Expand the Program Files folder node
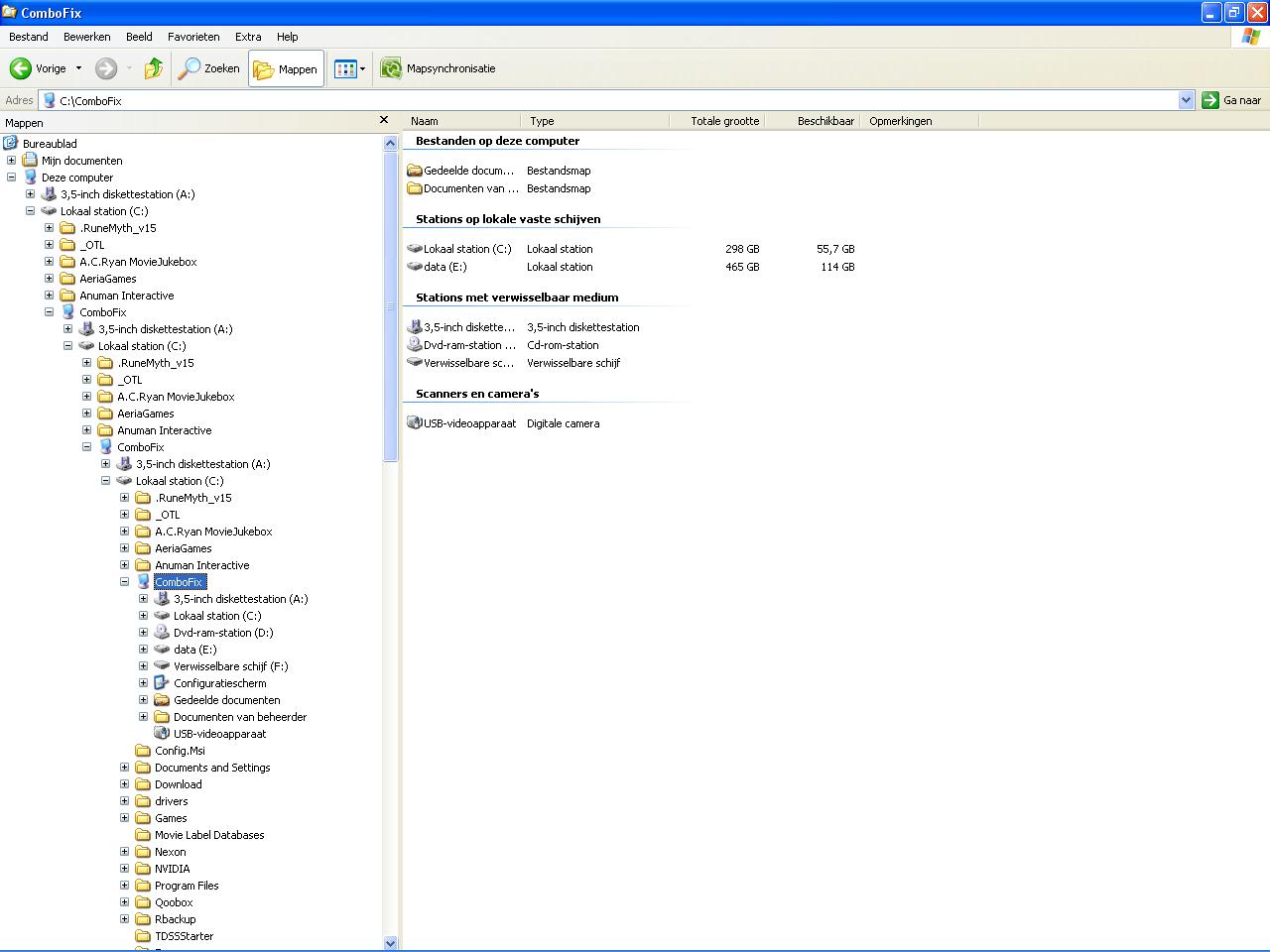Image resolution: width=1270 pixels, height=952 pixels. pyautogui.click(x=124, y=886)
